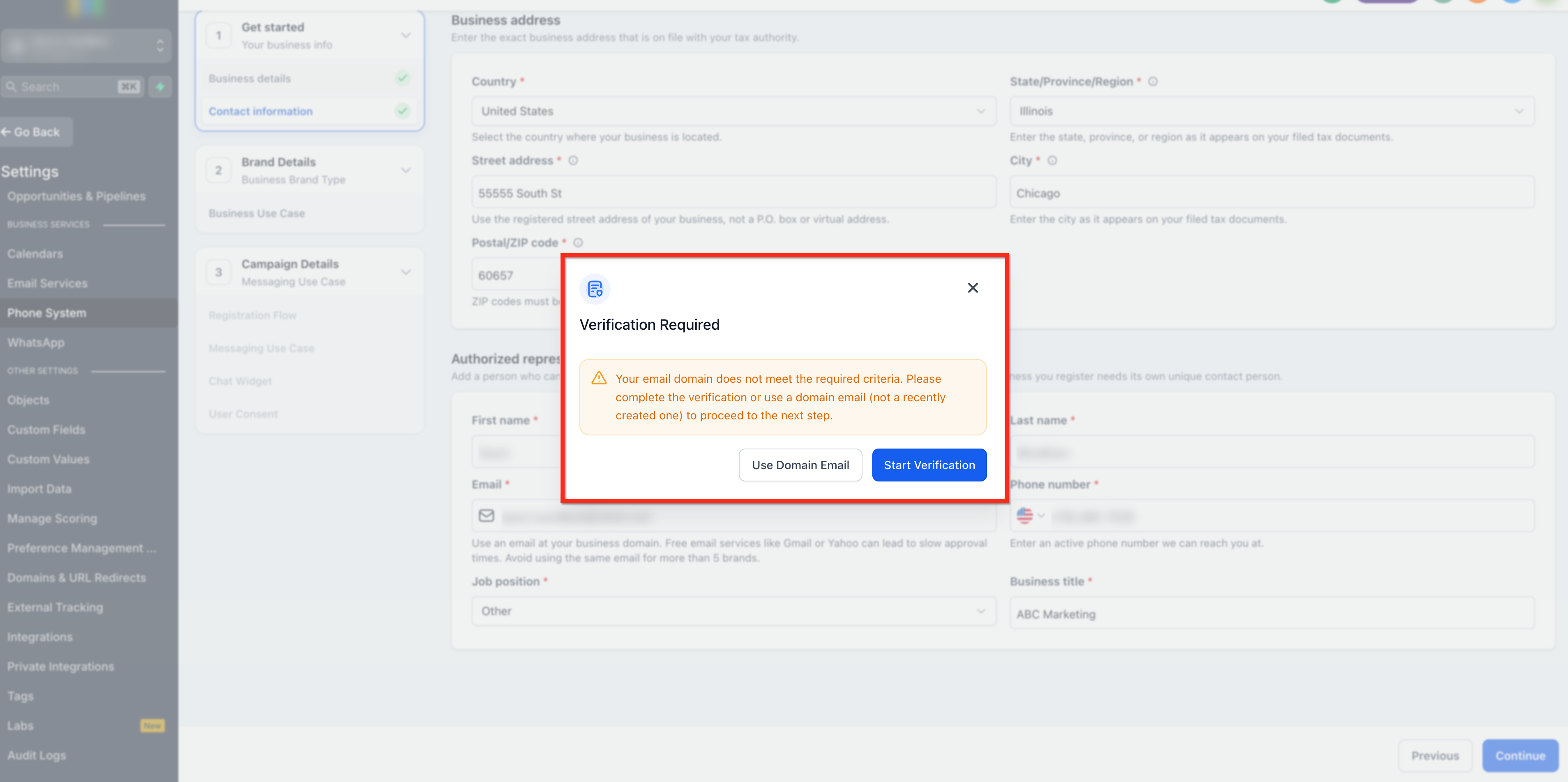
Task: Click the Contact information checkmark icon
Action: pos(402,111)
